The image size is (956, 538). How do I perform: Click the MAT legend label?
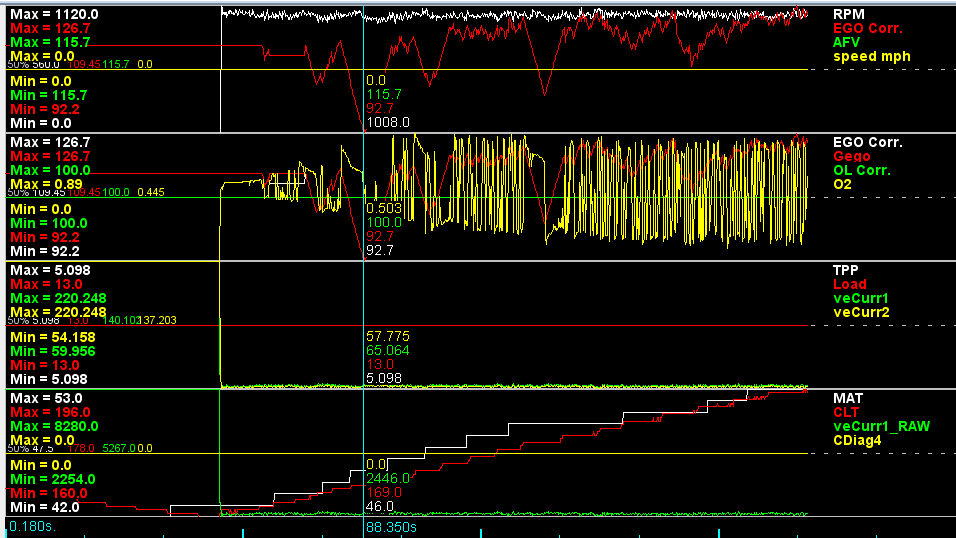(x=847, y=398)
